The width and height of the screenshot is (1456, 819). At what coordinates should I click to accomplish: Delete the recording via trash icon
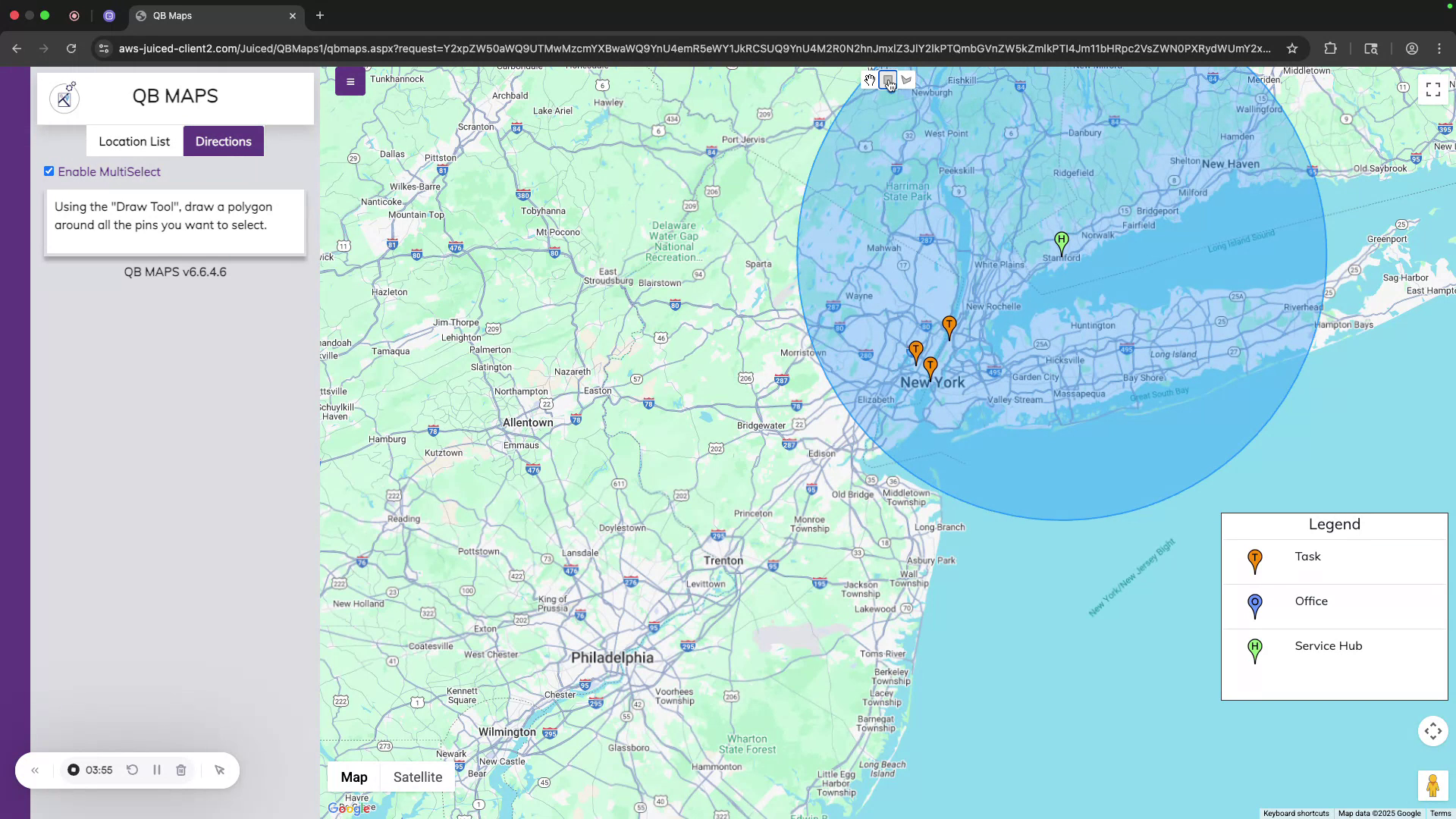click(180, 770)
